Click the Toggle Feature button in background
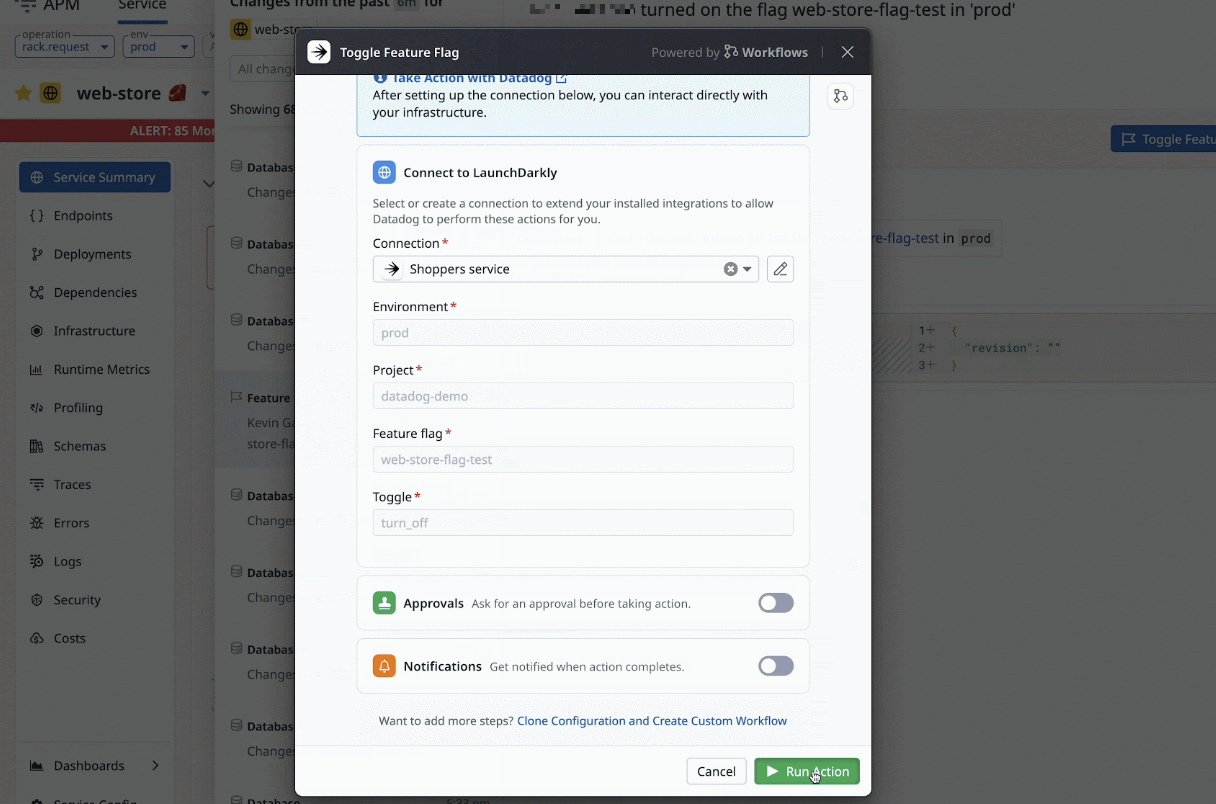 click(1164, 139)
